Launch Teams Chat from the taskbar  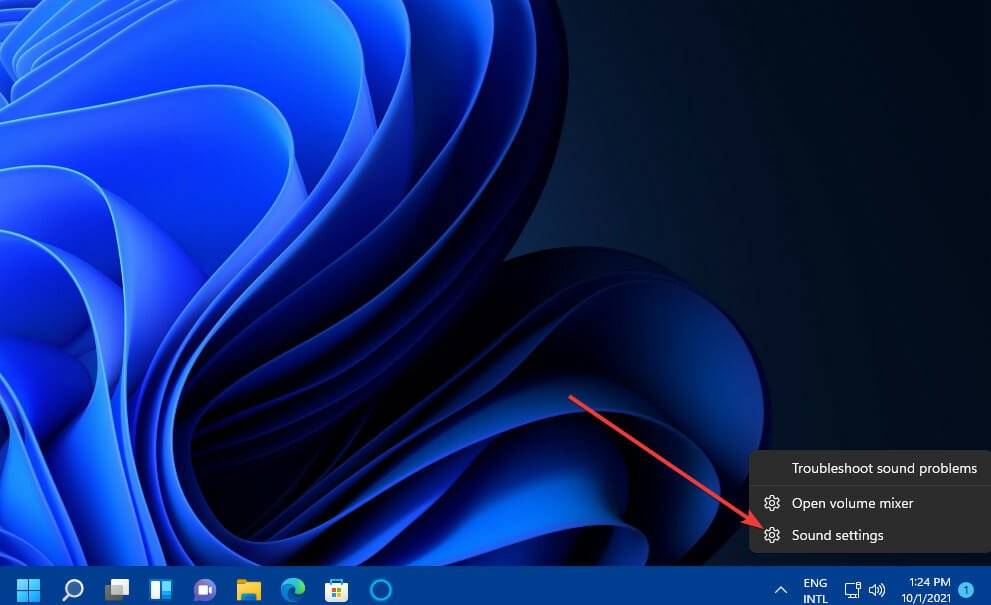pyautogui.click(x=204, y=588)
